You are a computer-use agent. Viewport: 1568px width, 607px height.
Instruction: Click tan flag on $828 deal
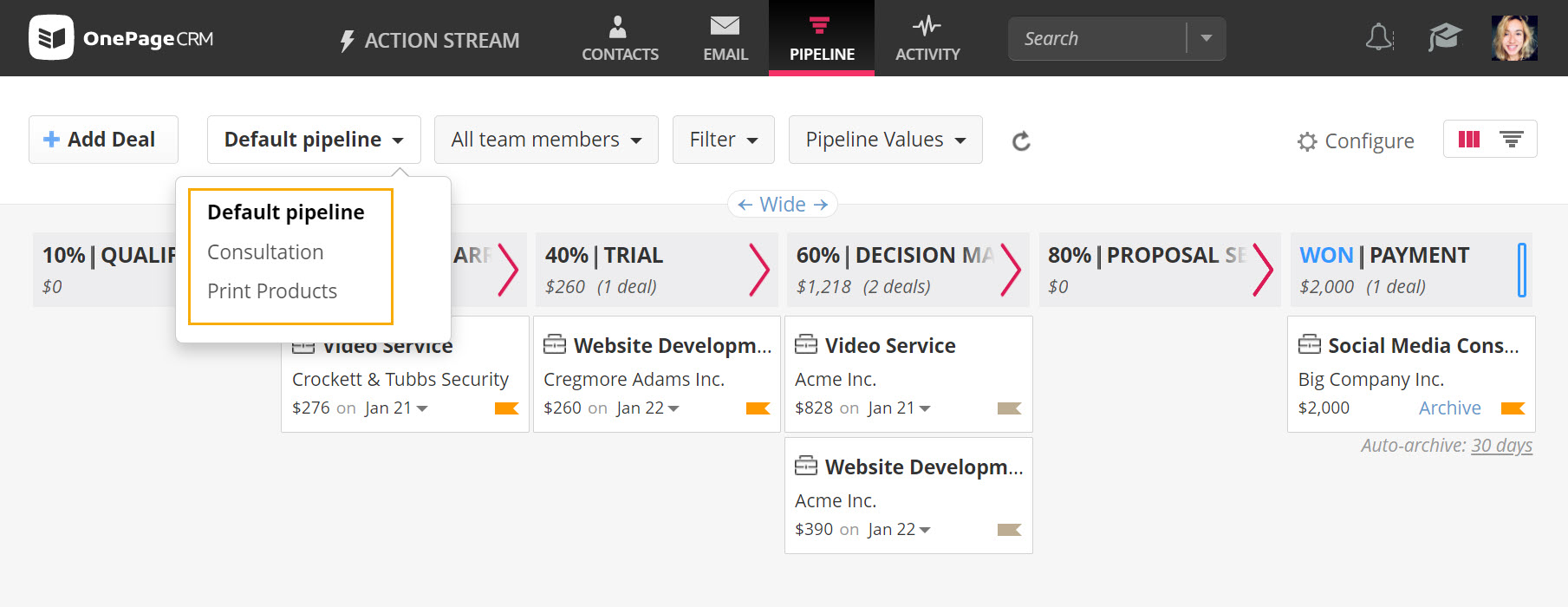pyautogui.click(x=1009, y=408)
